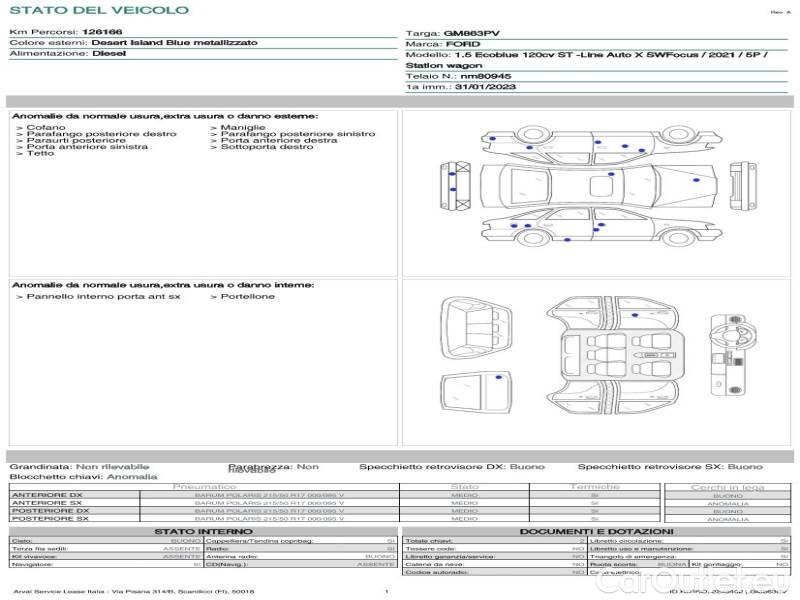800x600 pixels.
Task: Select the Sottoporta destro anomaly entry
Action: [x=262, y=146]
